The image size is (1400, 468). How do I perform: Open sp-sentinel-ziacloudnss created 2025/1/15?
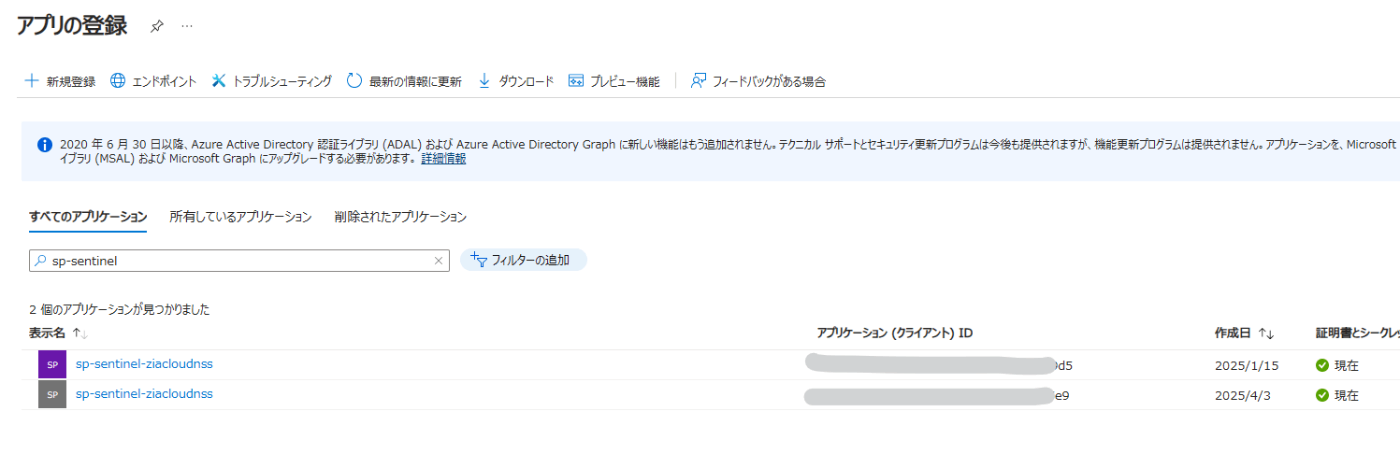(144, 364)
